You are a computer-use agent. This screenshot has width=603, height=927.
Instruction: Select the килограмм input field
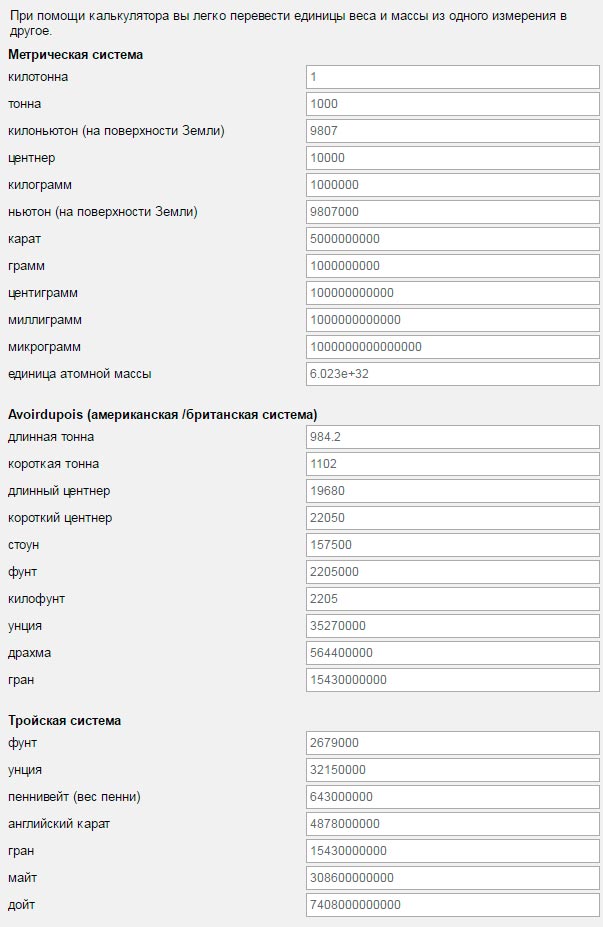tap(453, 185)
